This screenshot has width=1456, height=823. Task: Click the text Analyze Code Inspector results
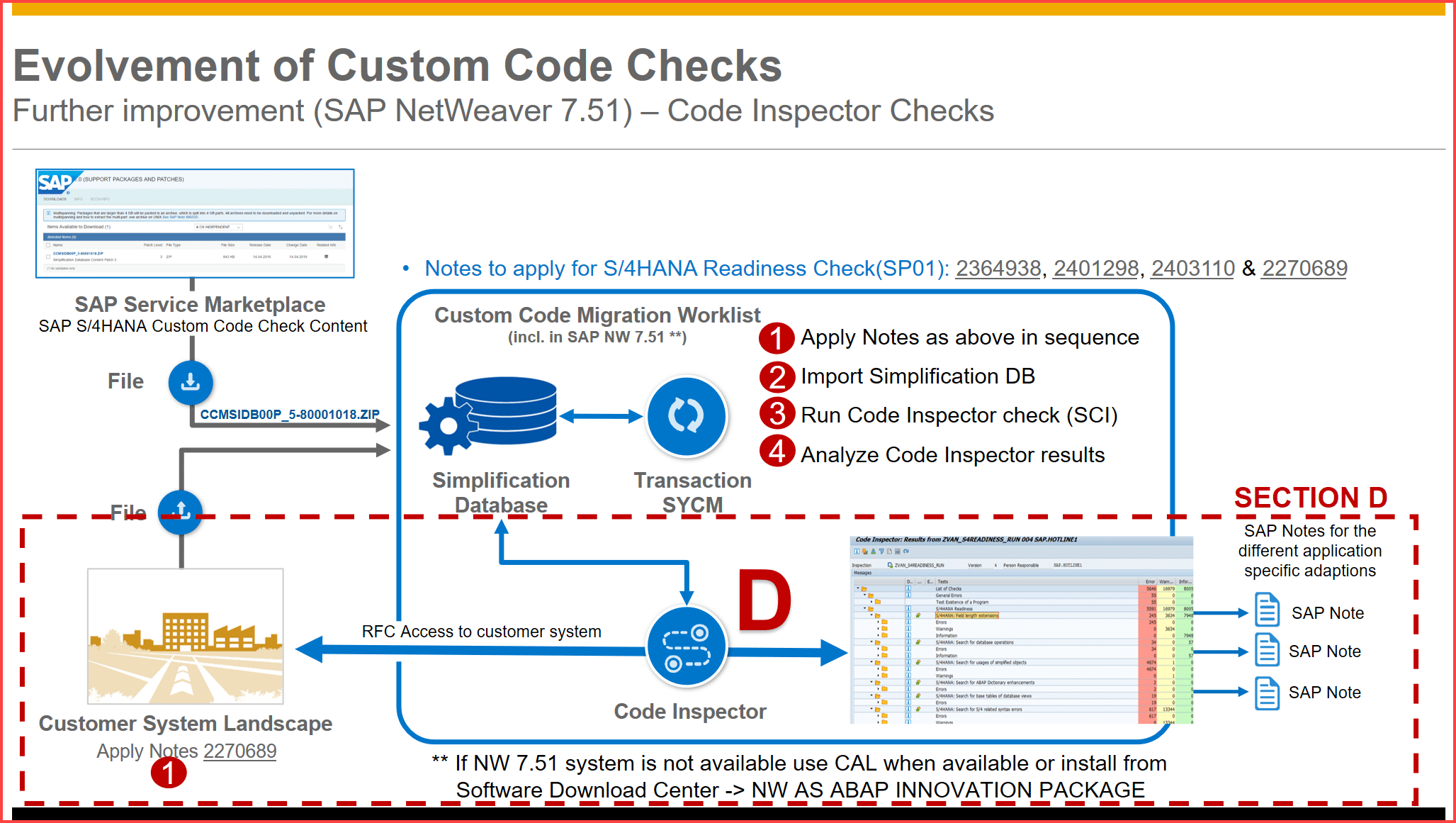[952, 455]
